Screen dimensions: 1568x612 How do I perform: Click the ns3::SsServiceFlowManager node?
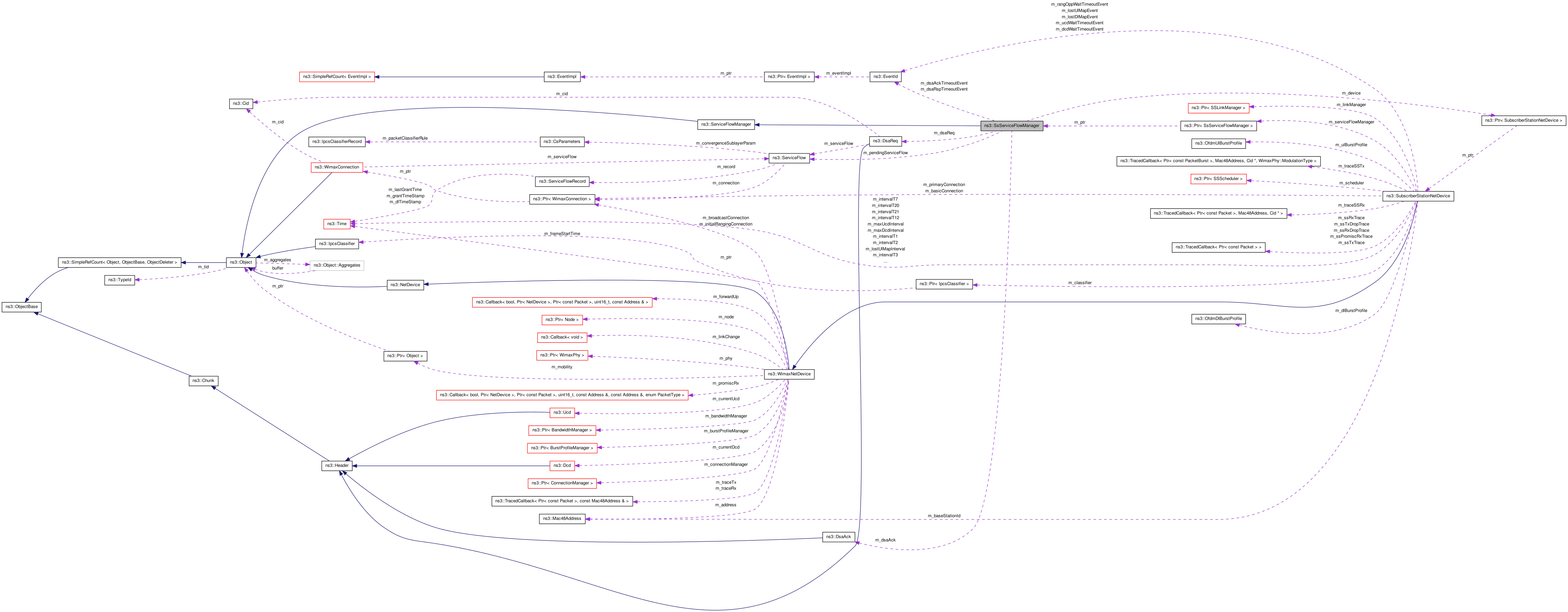click(1012, 125)
